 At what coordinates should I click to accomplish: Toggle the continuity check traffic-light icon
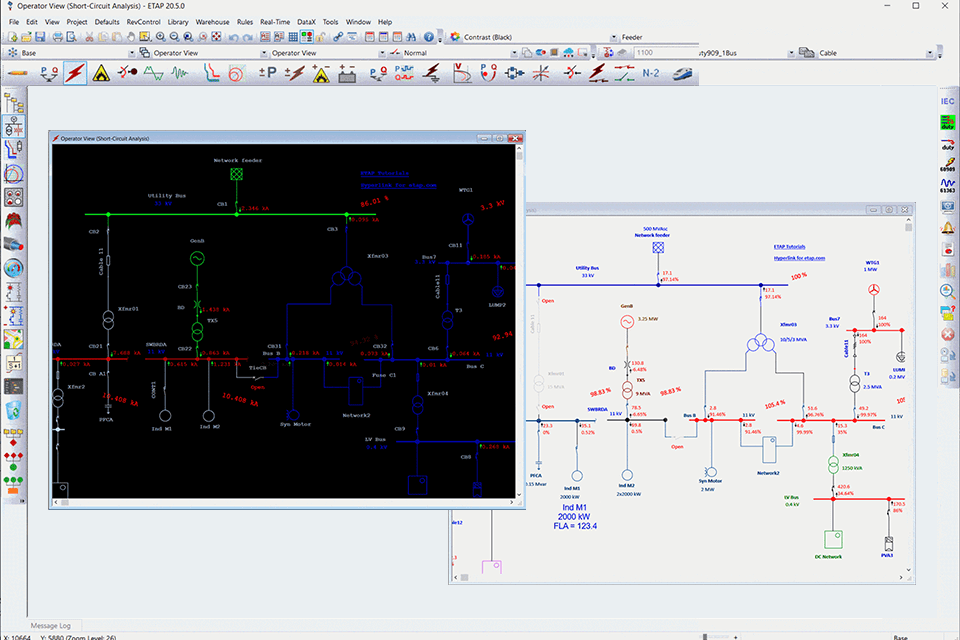coord(307,37)
